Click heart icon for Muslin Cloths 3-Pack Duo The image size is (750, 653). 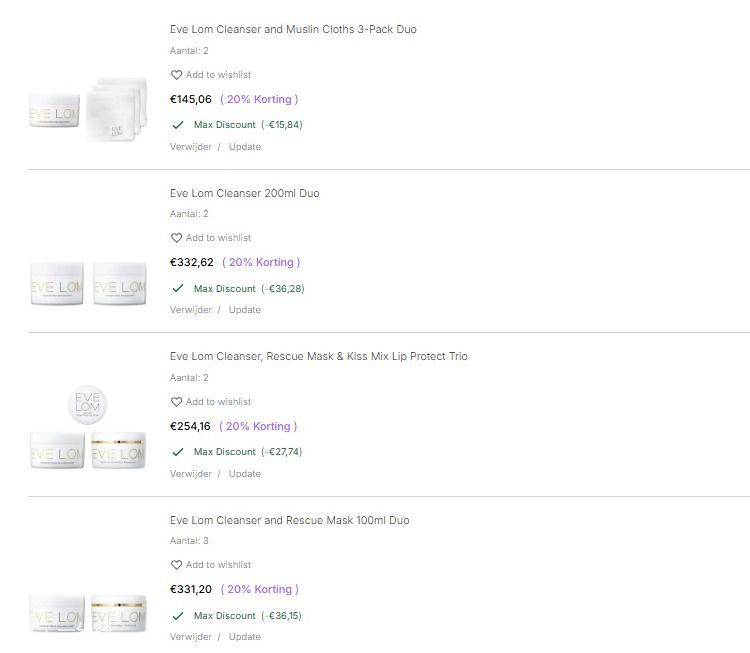coord(176,75)
